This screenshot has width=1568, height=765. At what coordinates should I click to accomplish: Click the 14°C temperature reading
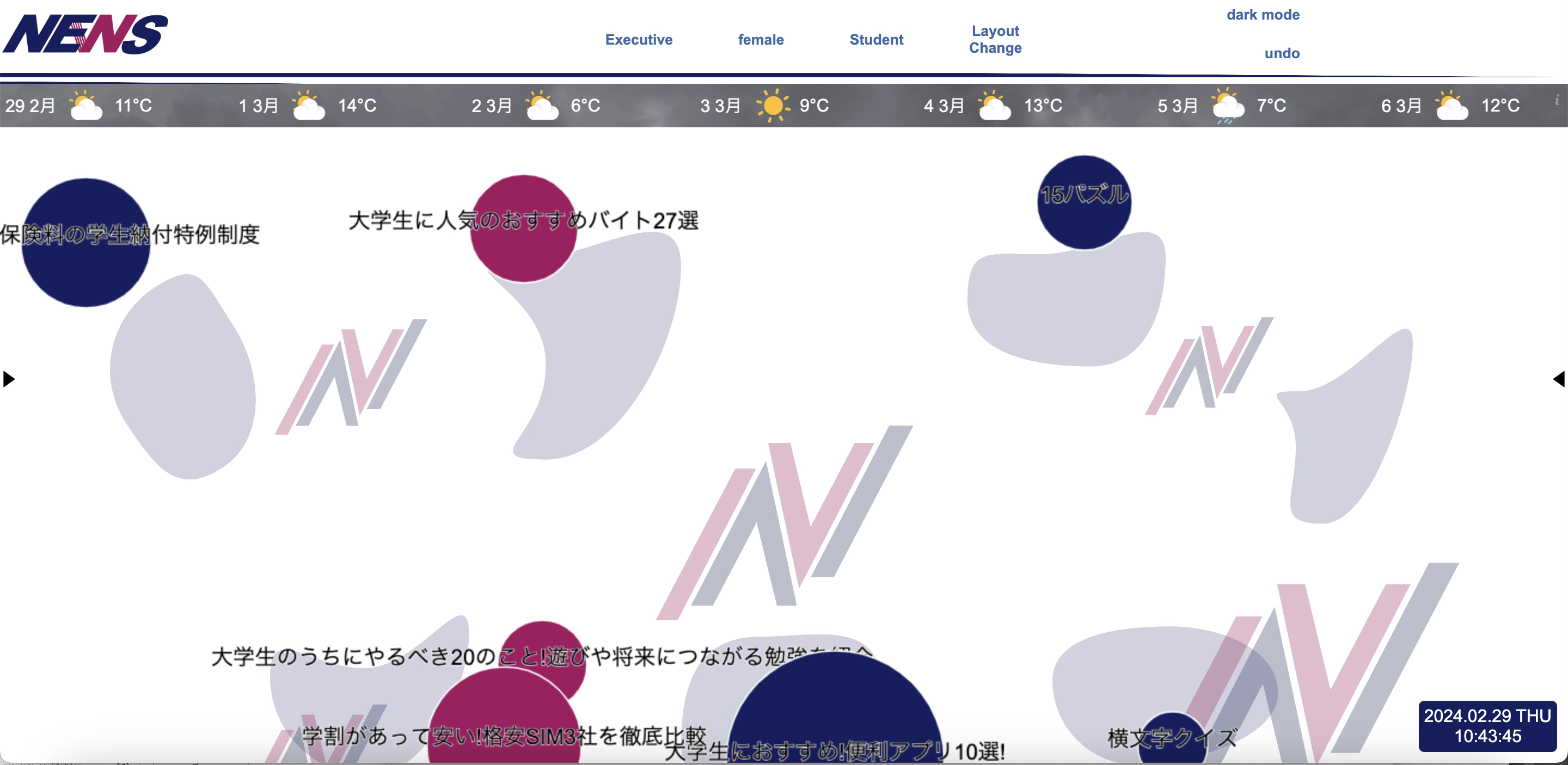357,106
